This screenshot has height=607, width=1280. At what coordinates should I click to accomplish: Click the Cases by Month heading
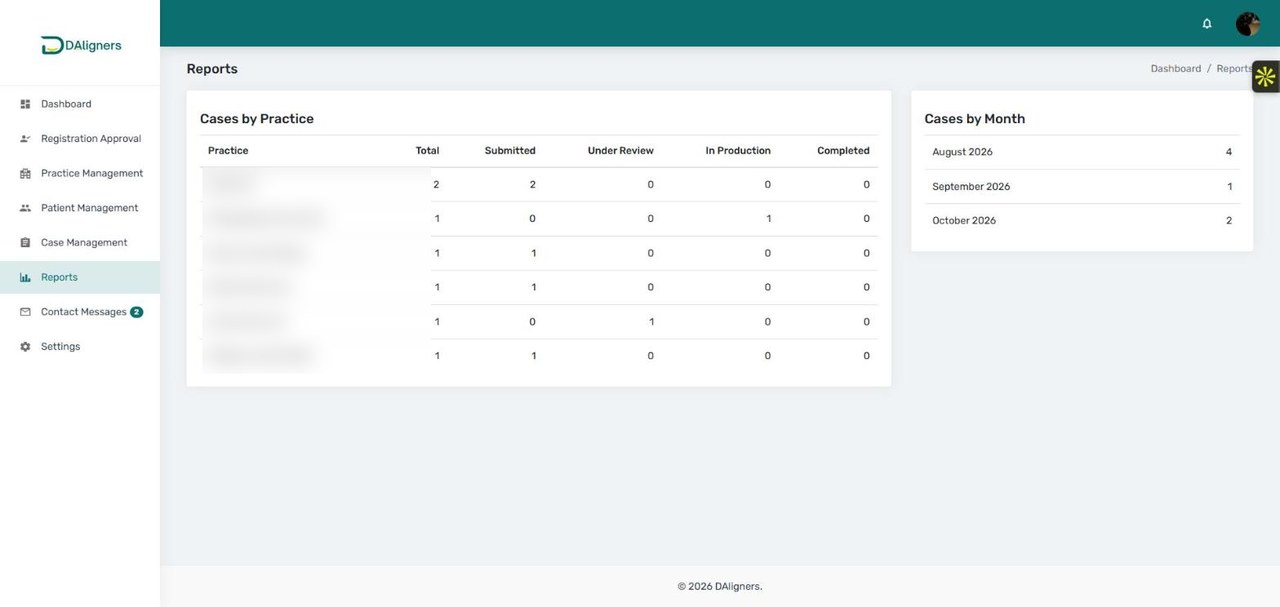point(975,119)
